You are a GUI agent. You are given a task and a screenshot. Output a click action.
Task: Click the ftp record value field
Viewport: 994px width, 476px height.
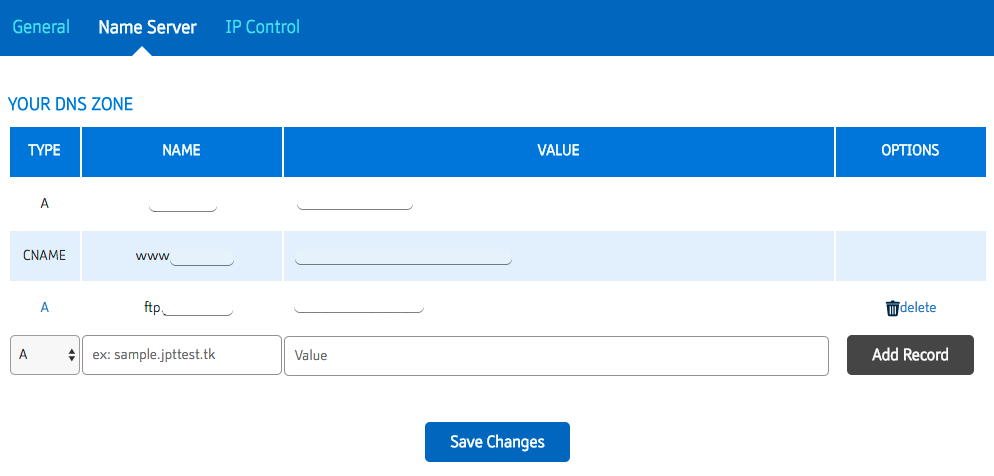click(x=359, y=307)
